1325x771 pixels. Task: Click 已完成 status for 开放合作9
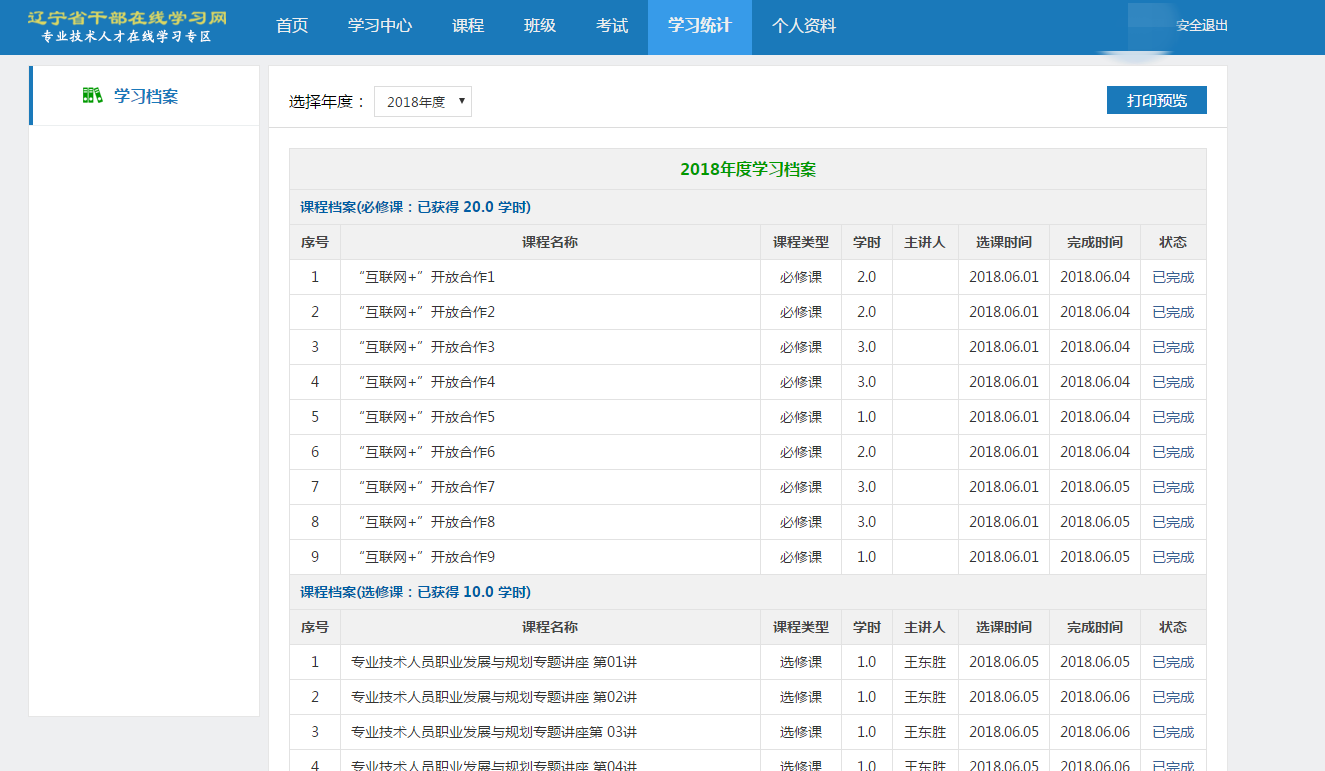point(1173,557)
